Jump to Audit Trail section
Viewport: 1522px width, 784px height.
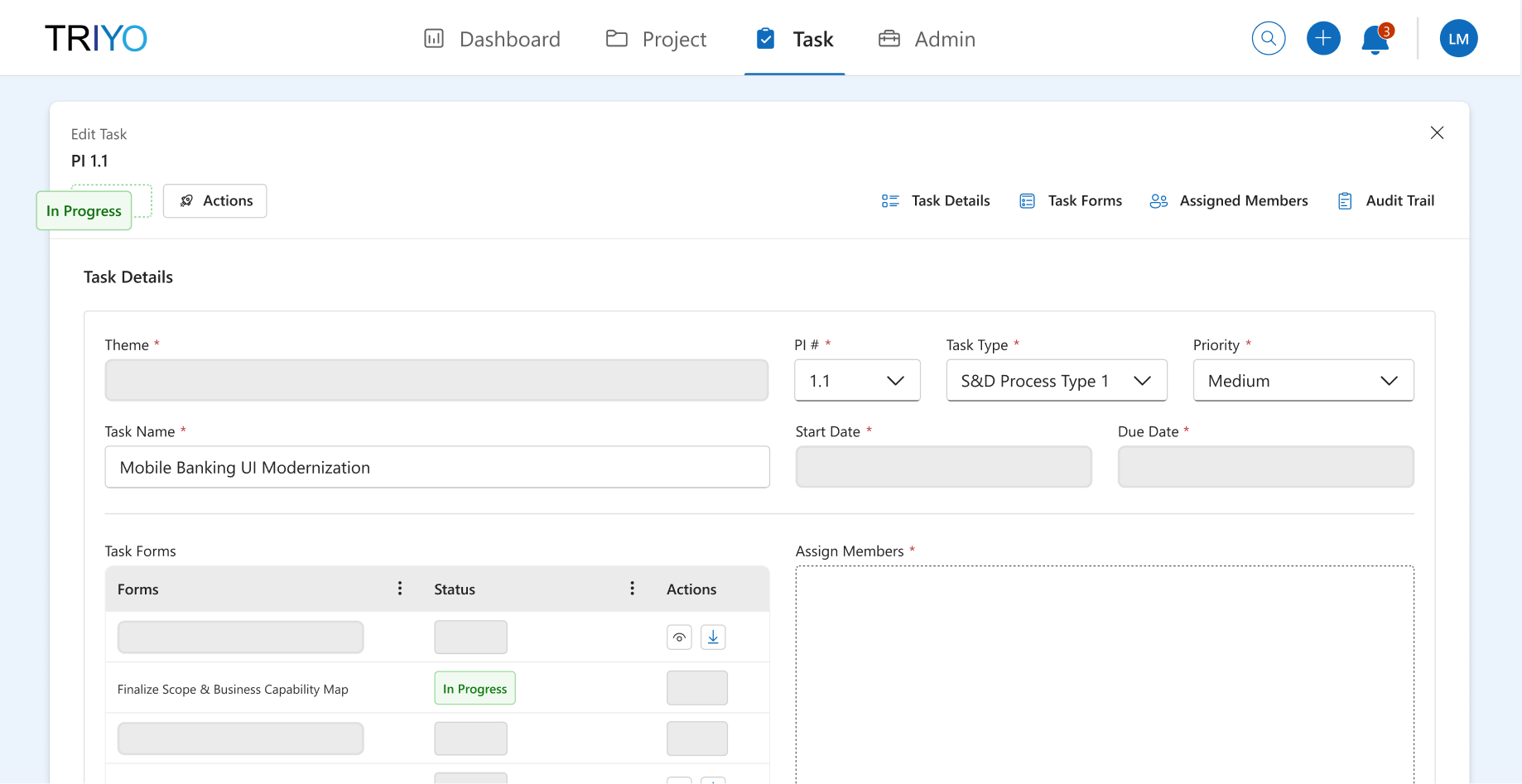[x=1386, y=201]
